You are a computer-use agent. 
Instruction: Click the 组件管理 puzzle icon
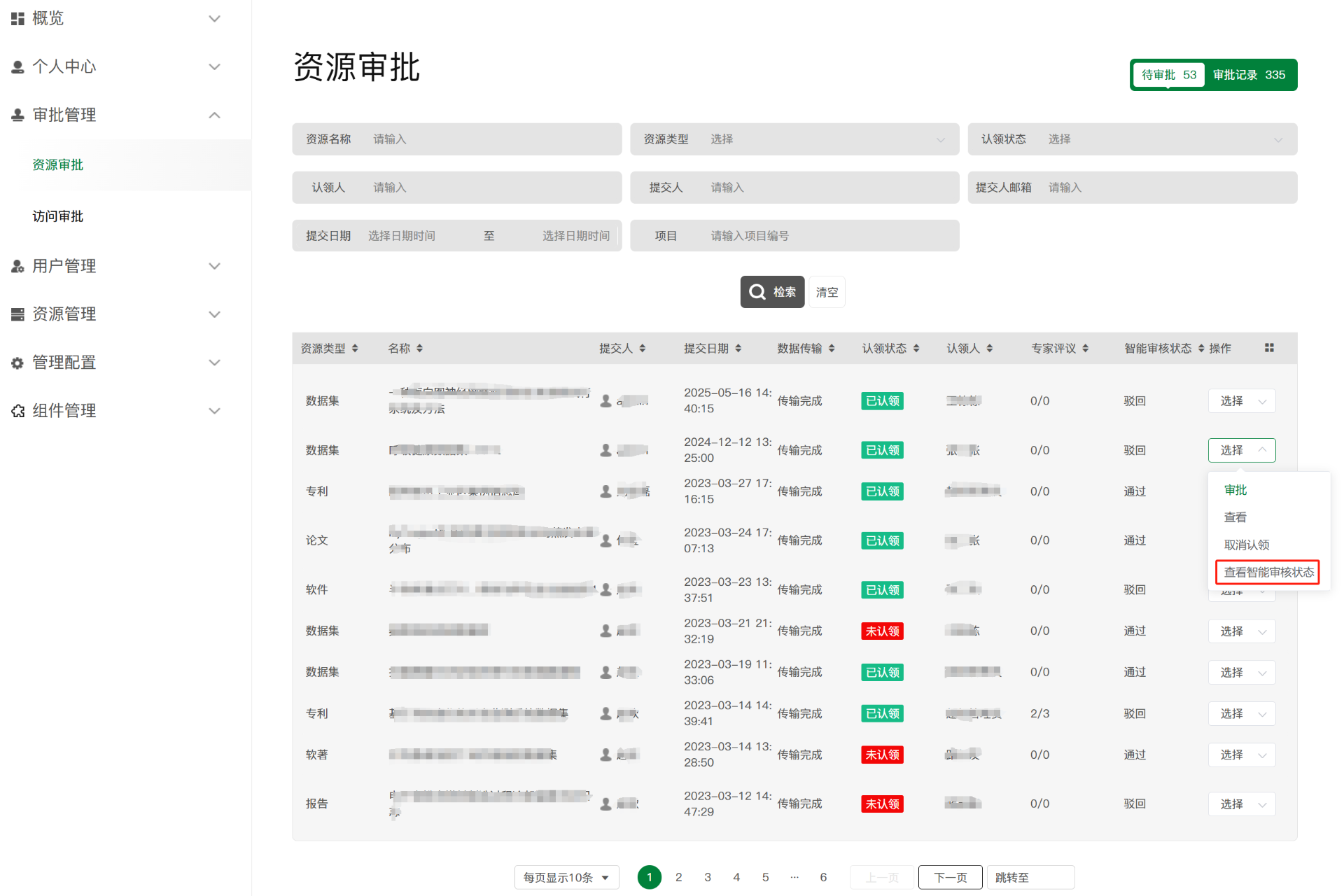tap(17, 411)
